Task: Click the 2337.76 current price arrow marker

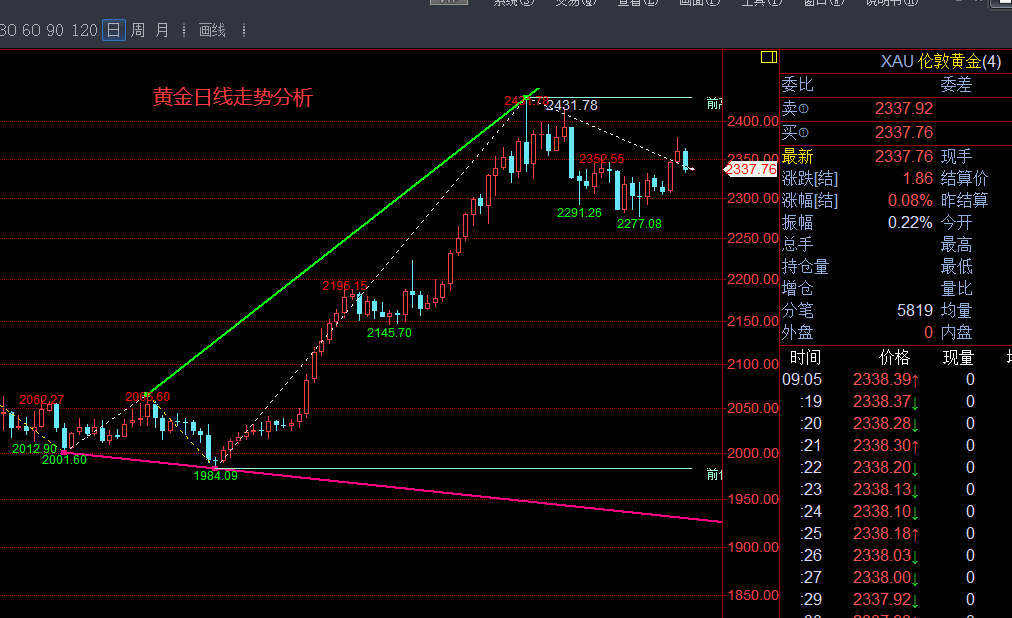Action: point(750,169)
